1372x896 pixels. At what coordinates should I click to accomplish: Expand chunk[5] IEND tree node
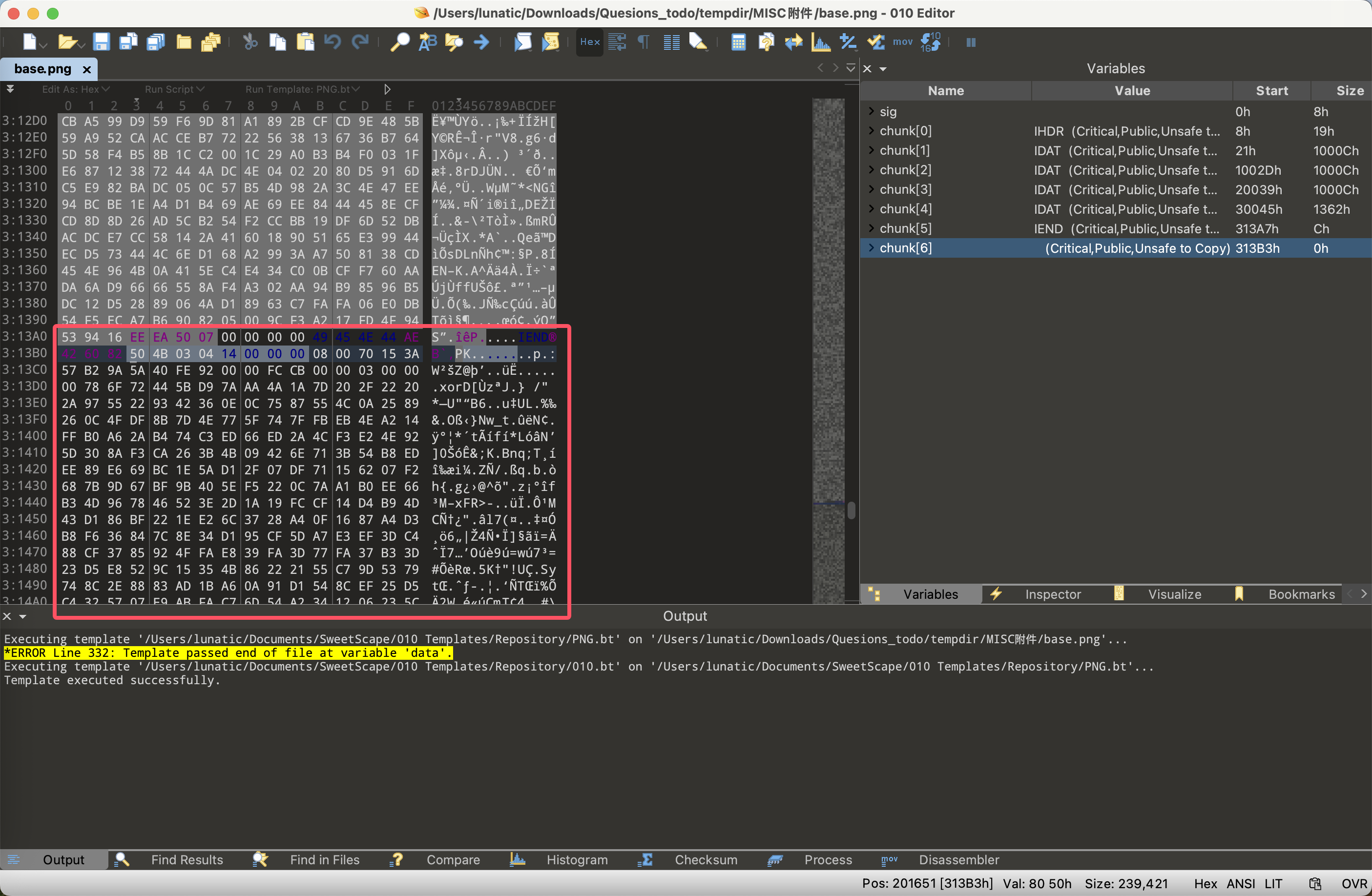click(871, 228)
